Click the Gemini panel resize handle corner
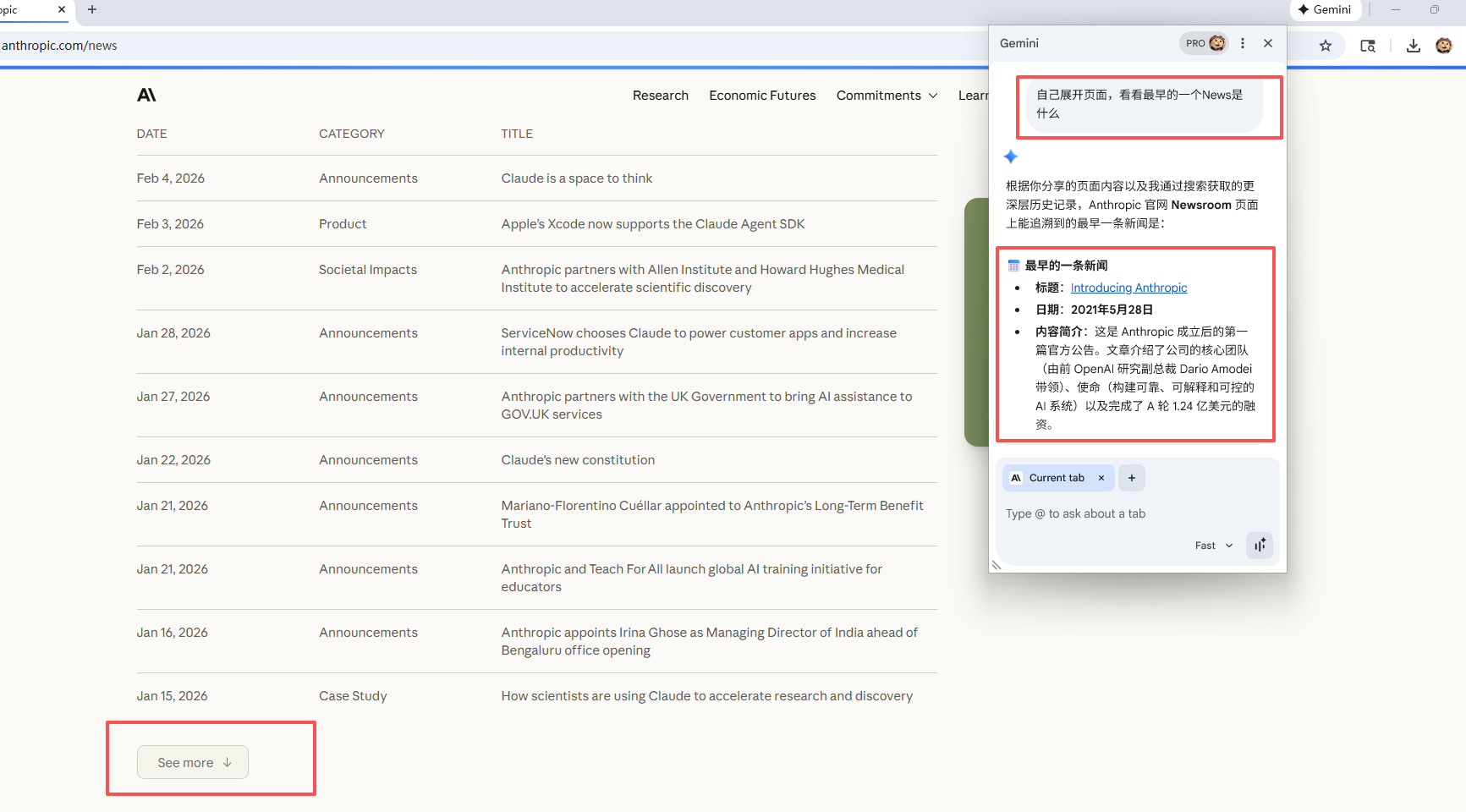This screenshot has height=812, width=1466. (x=997, y=565)
